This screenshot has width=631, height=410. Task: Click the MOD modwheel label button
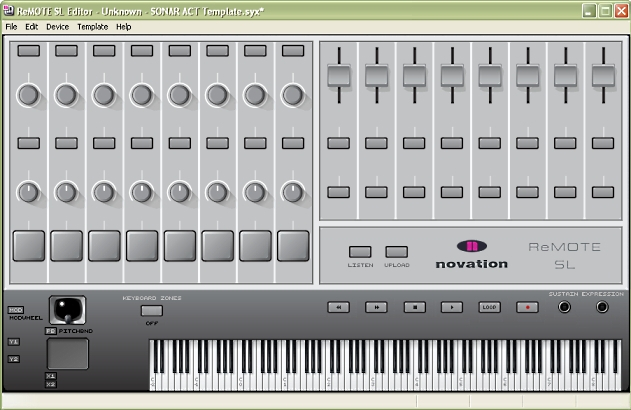click(14, 310)
